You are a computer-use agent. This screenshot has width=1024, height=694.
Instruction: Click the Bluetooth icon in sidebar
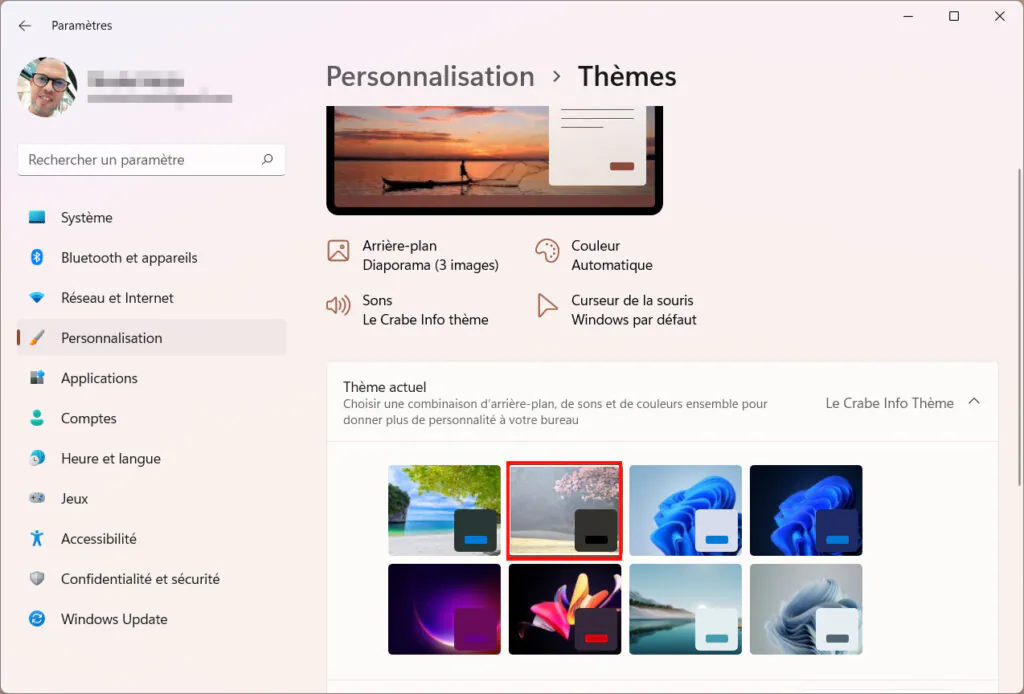[x=37, y=257]
